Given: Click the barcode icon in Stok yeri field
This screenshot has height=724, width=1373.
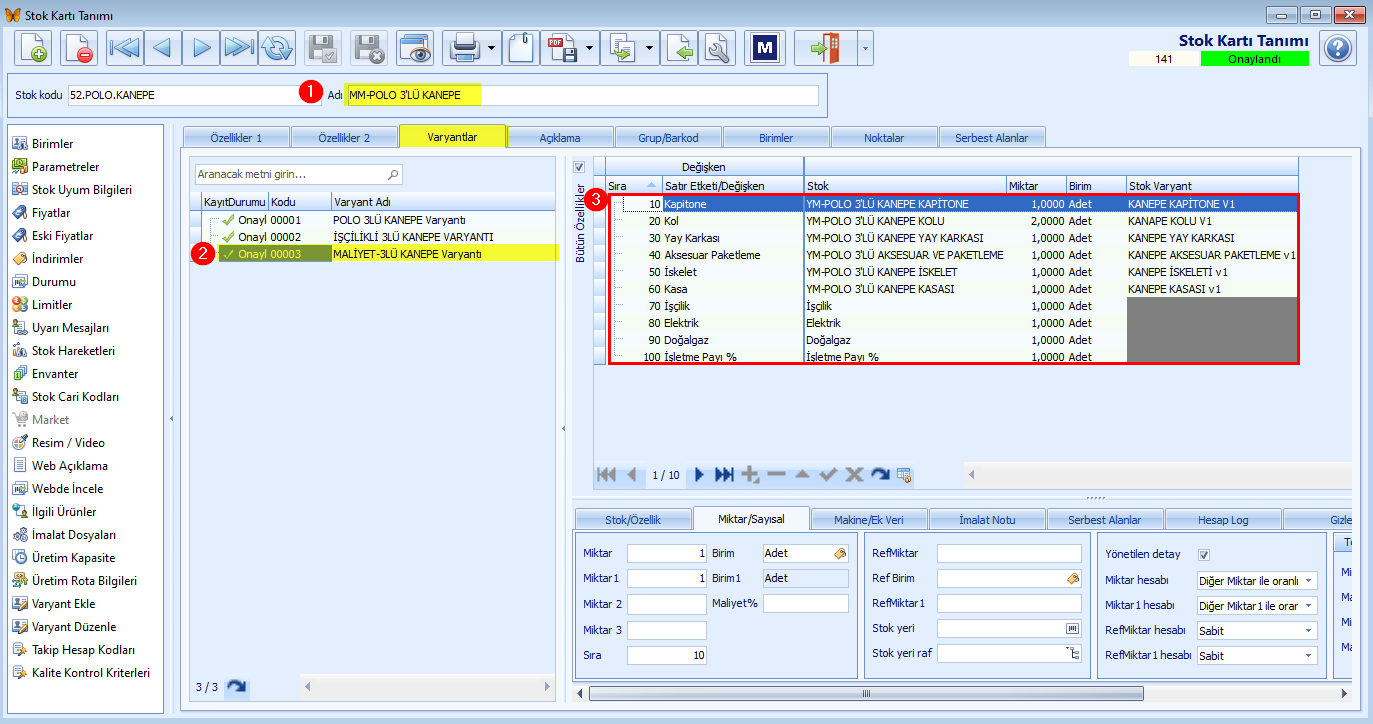Looking at the screenshot, I should 1073,628.
